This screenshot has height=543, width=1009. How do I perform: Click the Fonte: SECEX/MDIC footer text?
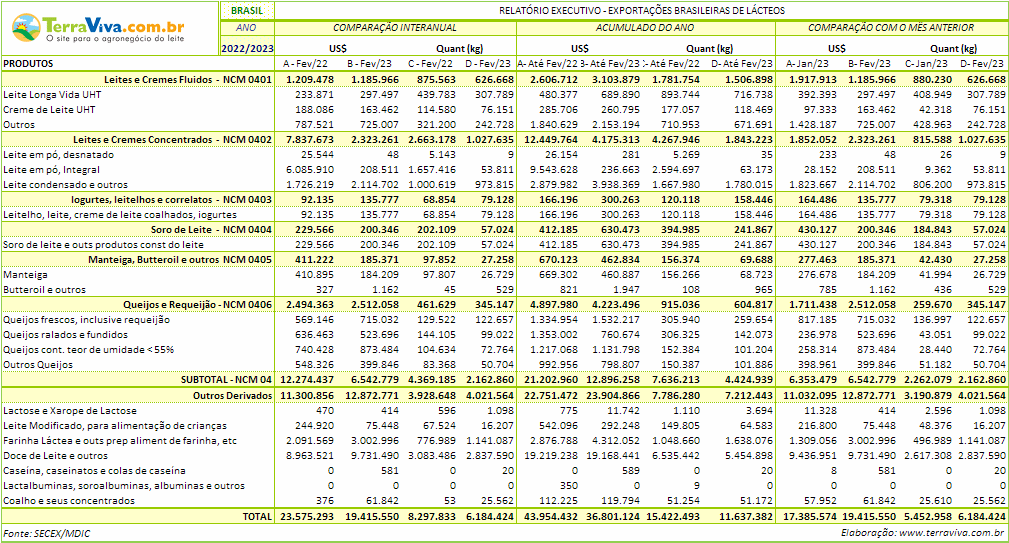pyautogui.click(x=47, y=533)
